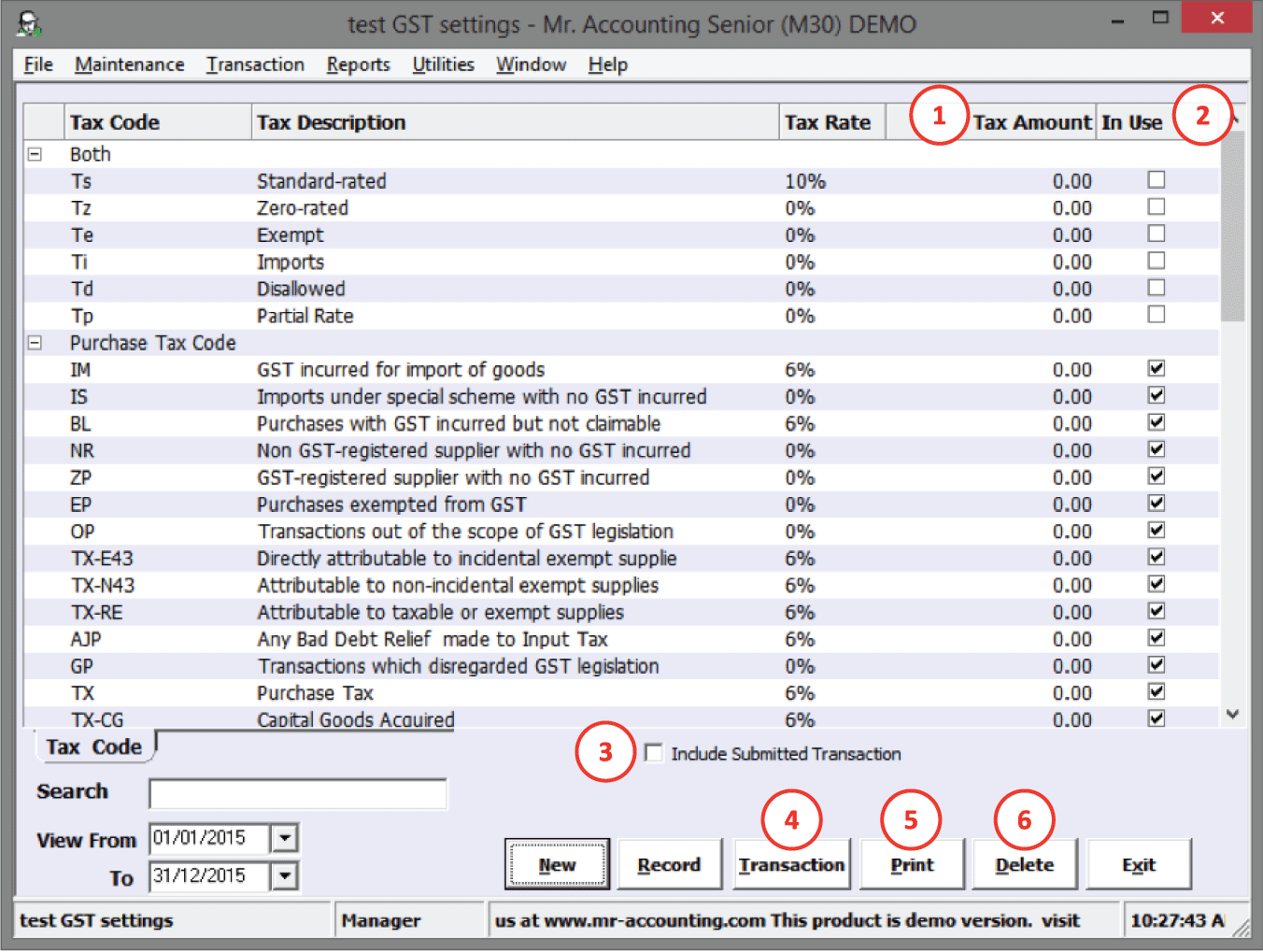
Task: Collapse the Both tax code group
Action: tap(35, 154)
